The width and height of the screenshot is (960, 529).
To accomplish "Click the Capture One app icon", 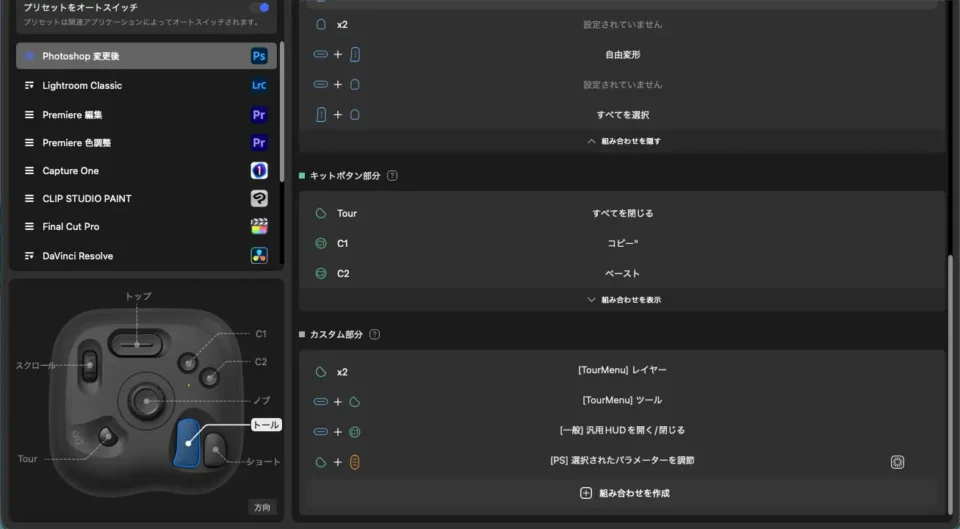I will click(x=259, y=171).
